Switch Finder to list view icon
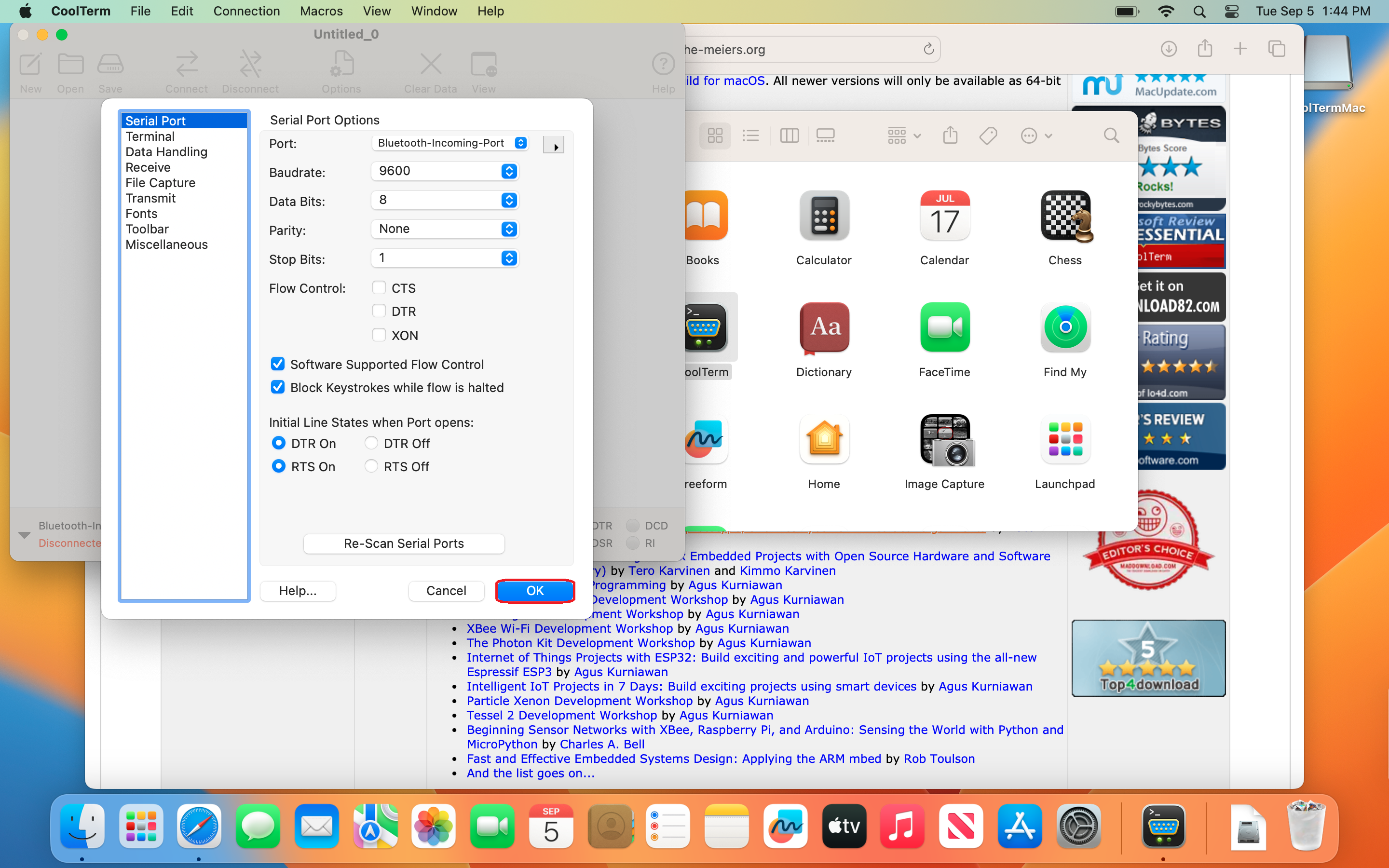This screenshot has height=868, width=1389. coord(750,136)
